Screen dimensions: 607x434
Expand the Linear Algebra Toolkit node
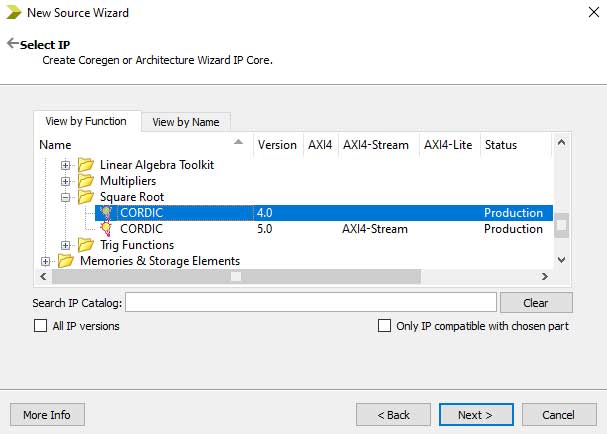pos(66,165)
